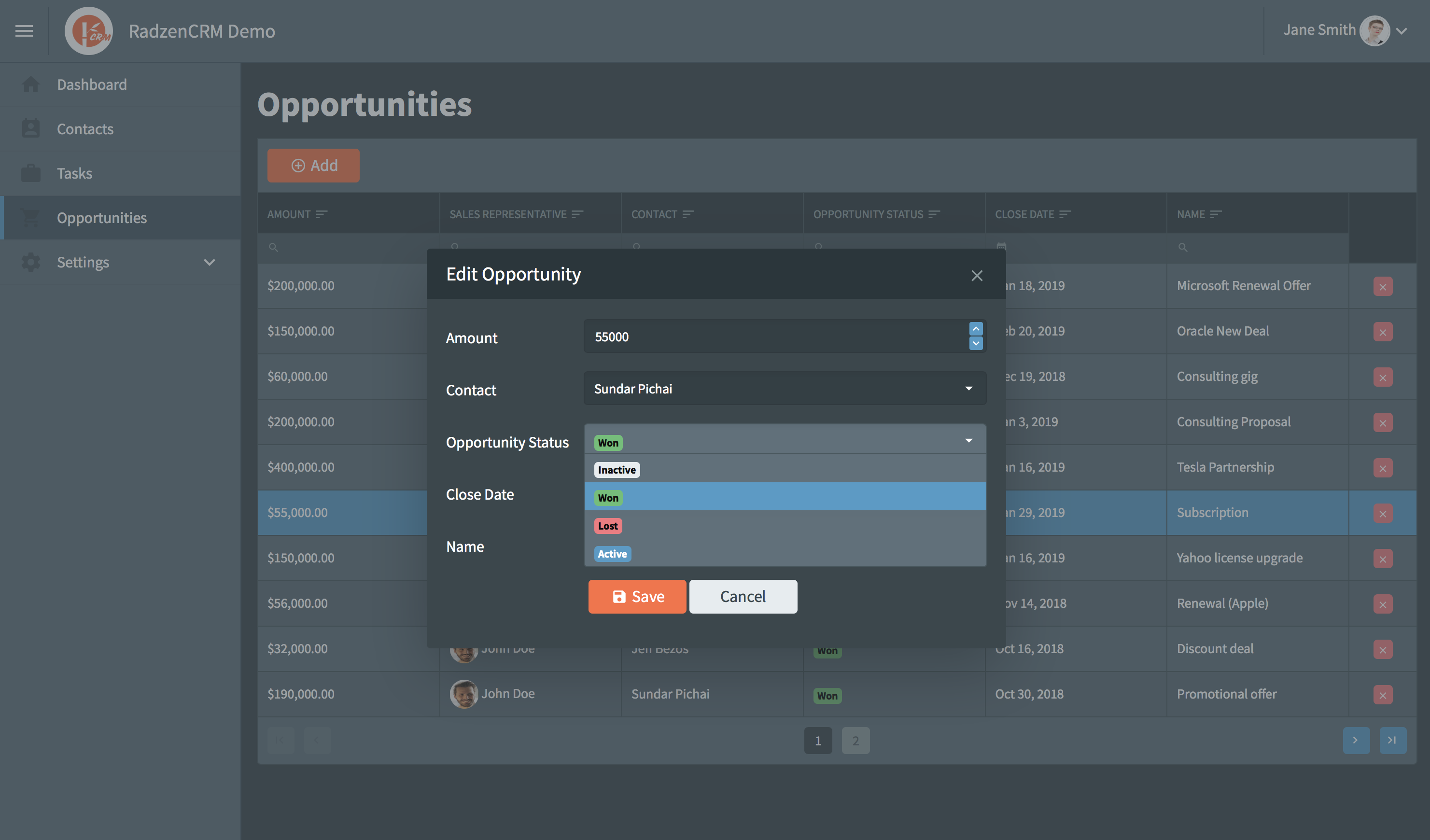The width and height of the screenshot is (1430, 840).
Task: Expand the Settings menu chevron
Action: tap(210, 262)
